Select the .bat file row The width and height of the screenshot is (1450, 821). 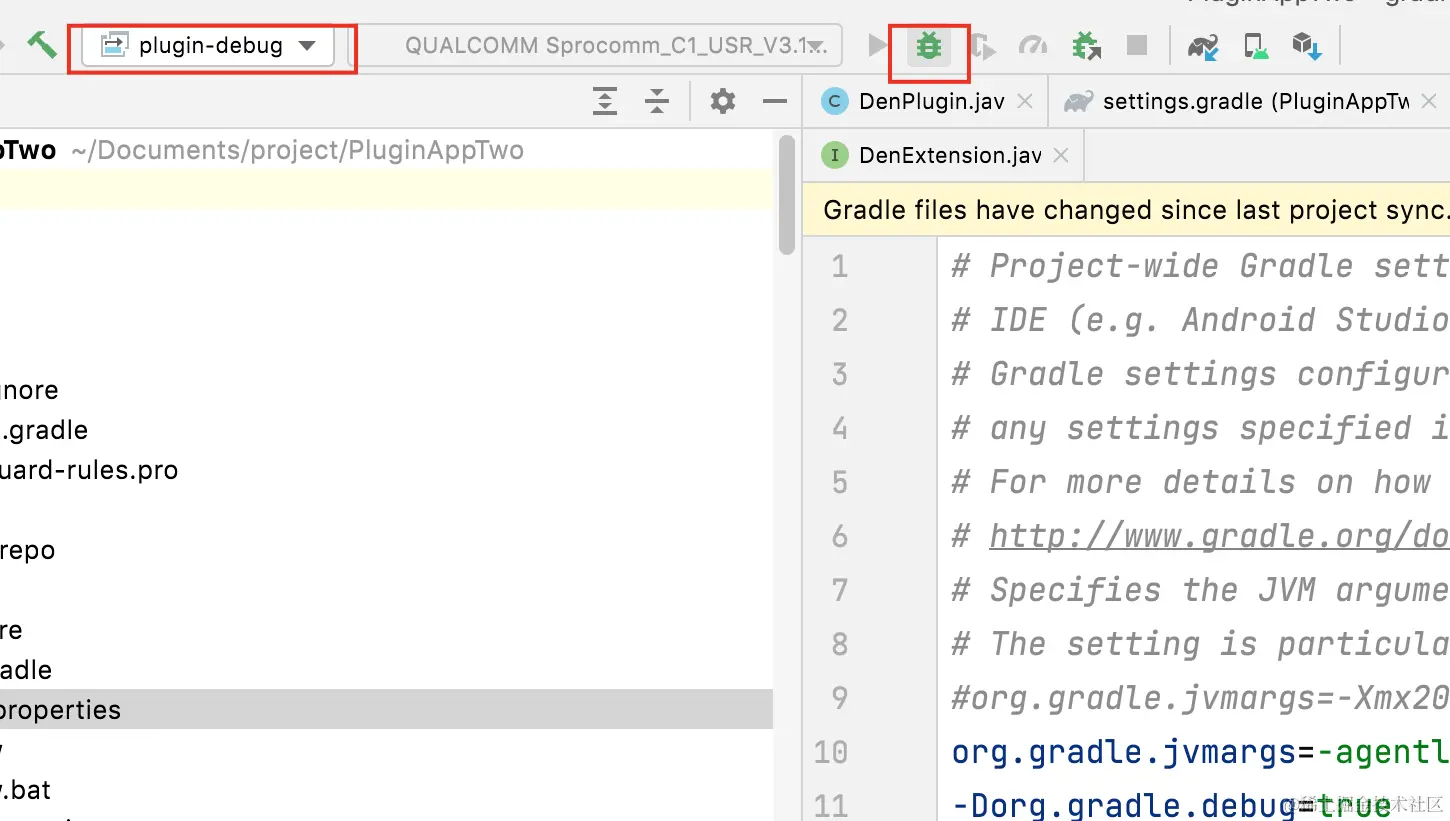pyautogui.click(x=387, y=790)
